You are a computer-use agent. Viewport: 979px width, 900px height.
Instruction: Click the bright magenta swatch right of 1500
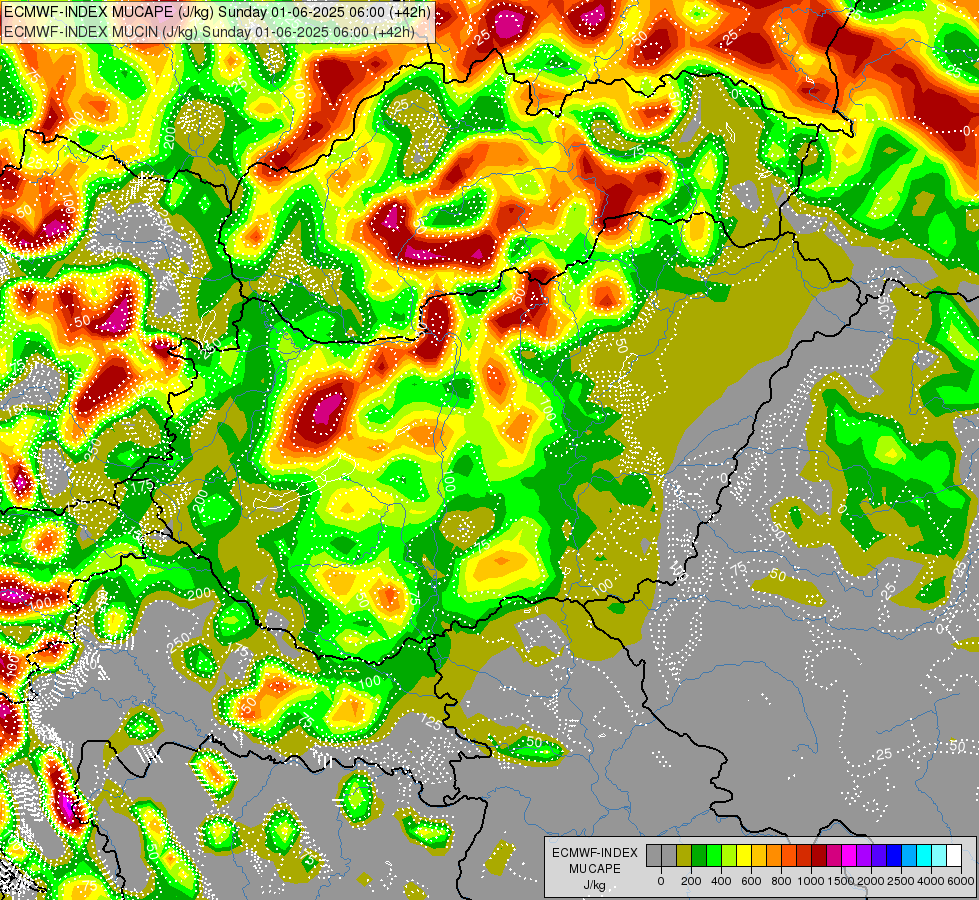point(850,856)
